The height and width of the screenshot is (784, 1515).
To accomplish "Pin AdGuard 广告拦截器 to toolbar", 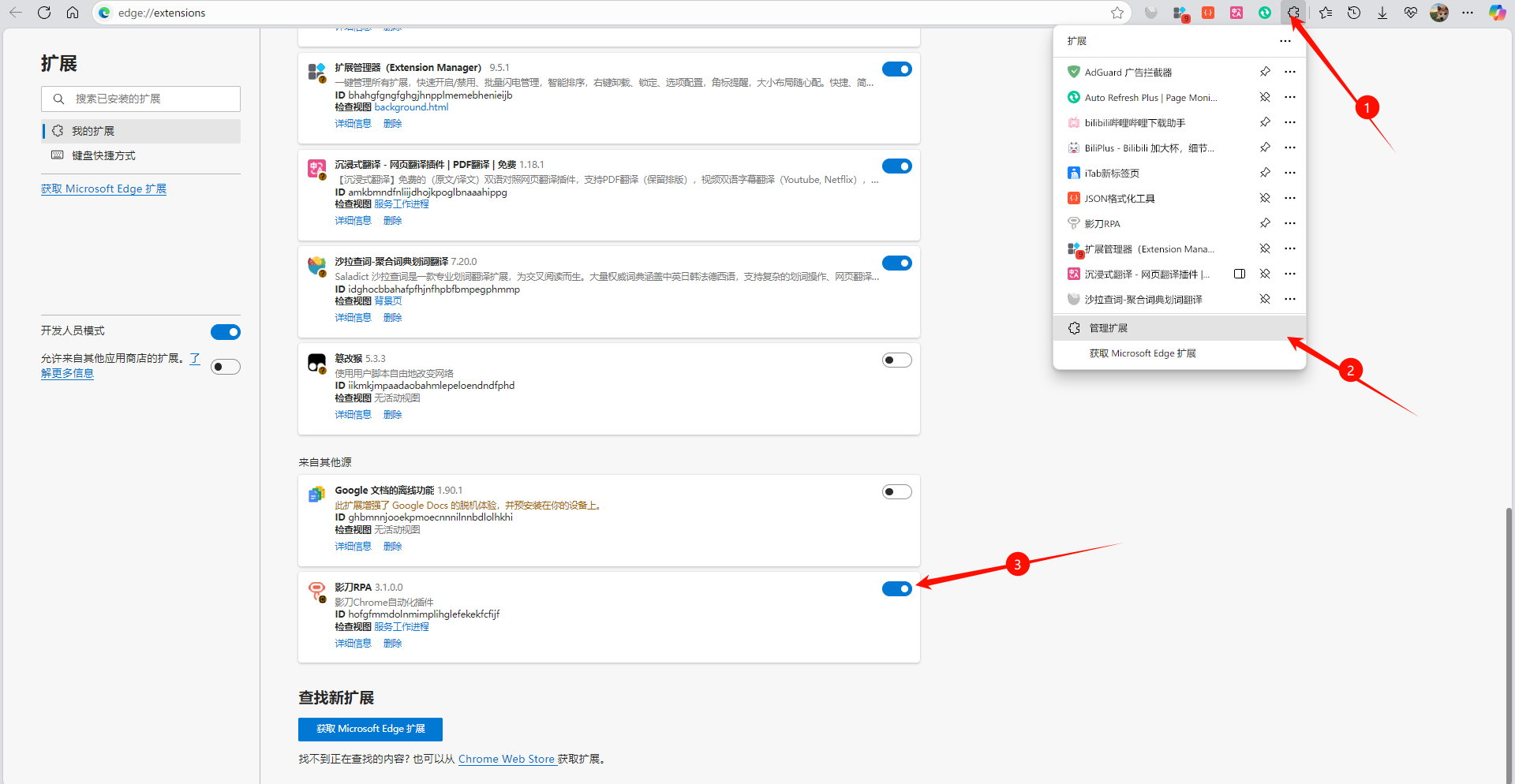I will coord(1265,72).
